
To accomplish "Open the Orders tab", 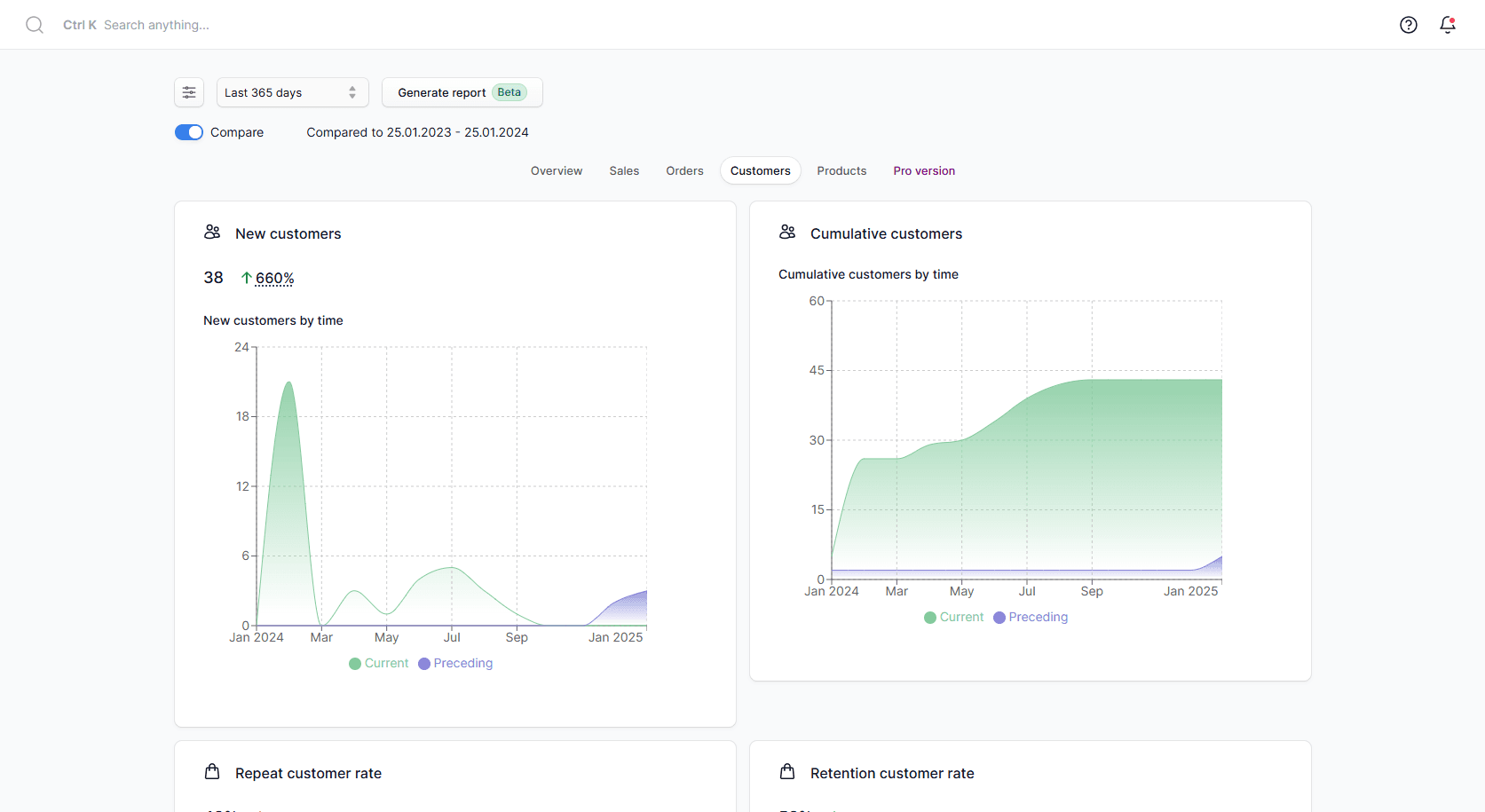I will (684, 170).
